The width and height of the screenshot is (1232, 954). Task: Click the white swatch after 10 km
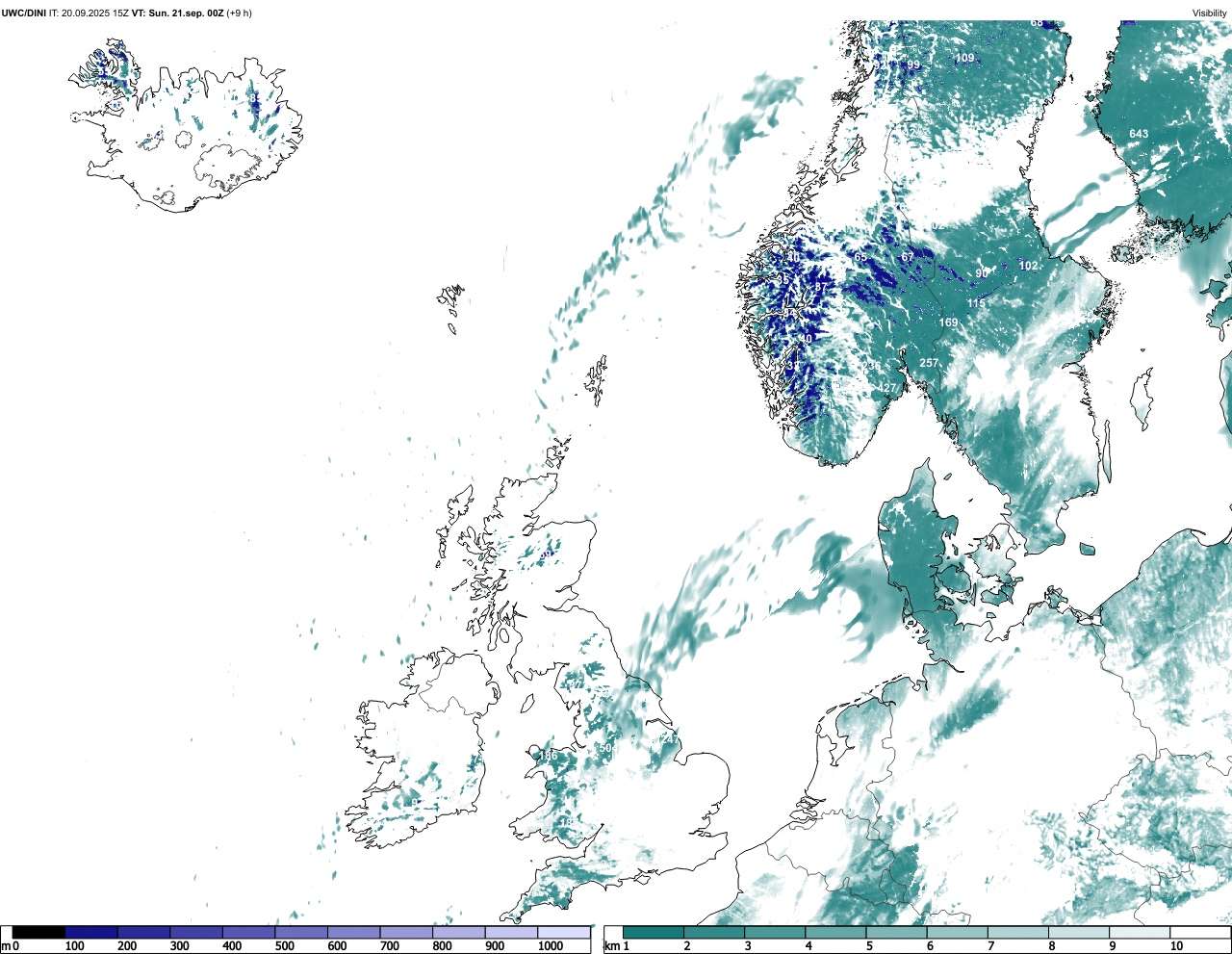tap(1199, 932)
